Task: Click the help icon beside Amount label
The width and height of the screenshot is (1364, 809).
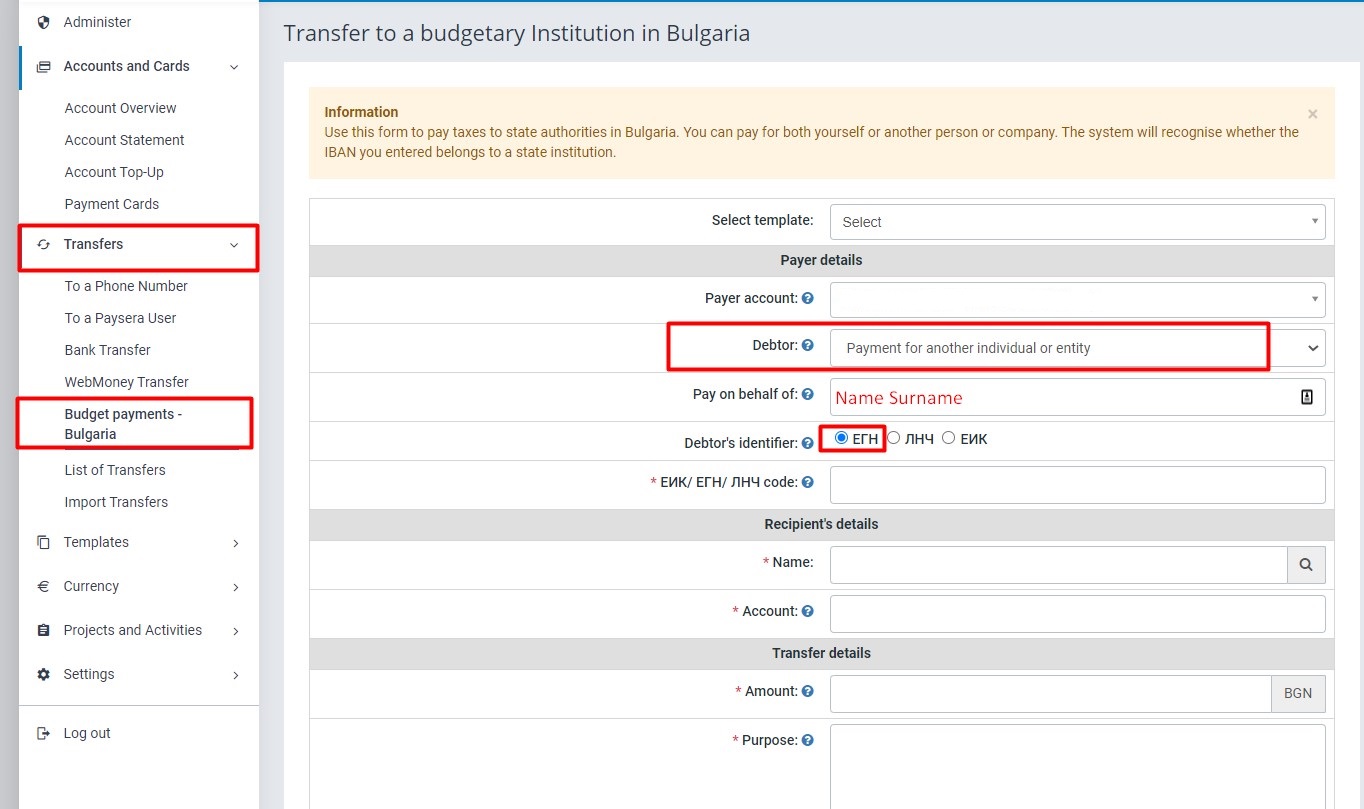Action: [808, 691]
